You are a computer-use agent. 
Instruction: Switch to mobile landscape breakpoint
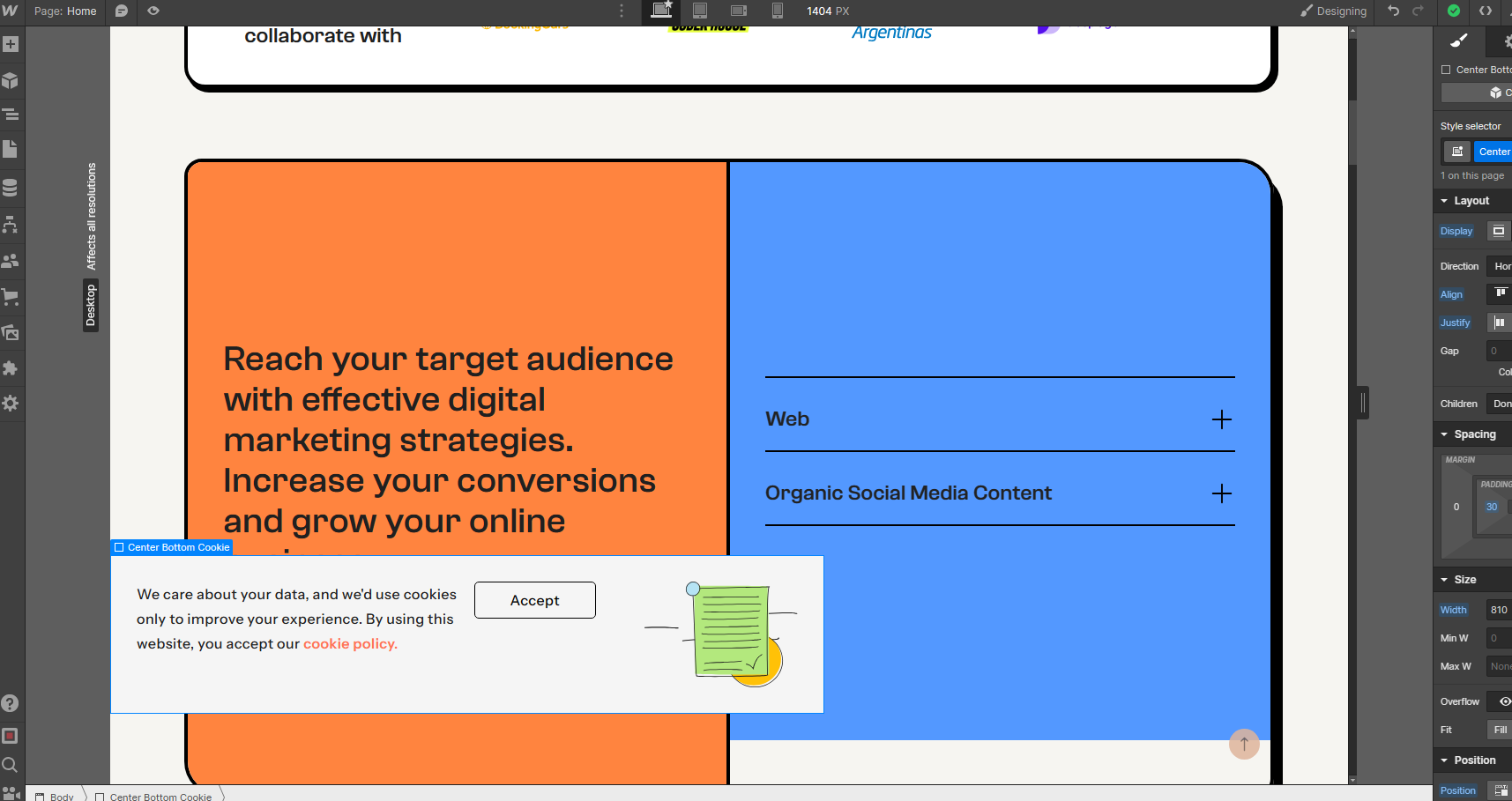click(x=739, y=11)
